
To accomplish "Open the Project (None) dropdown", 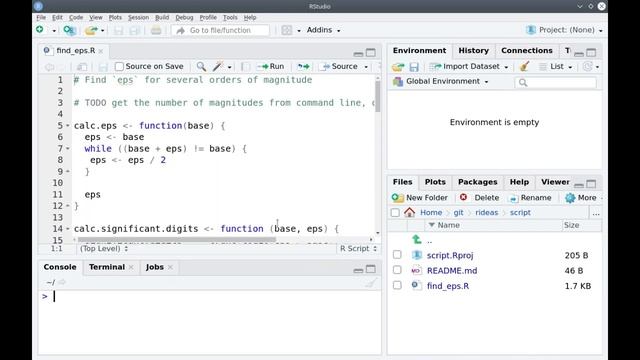I will click(x=564, y=30).
